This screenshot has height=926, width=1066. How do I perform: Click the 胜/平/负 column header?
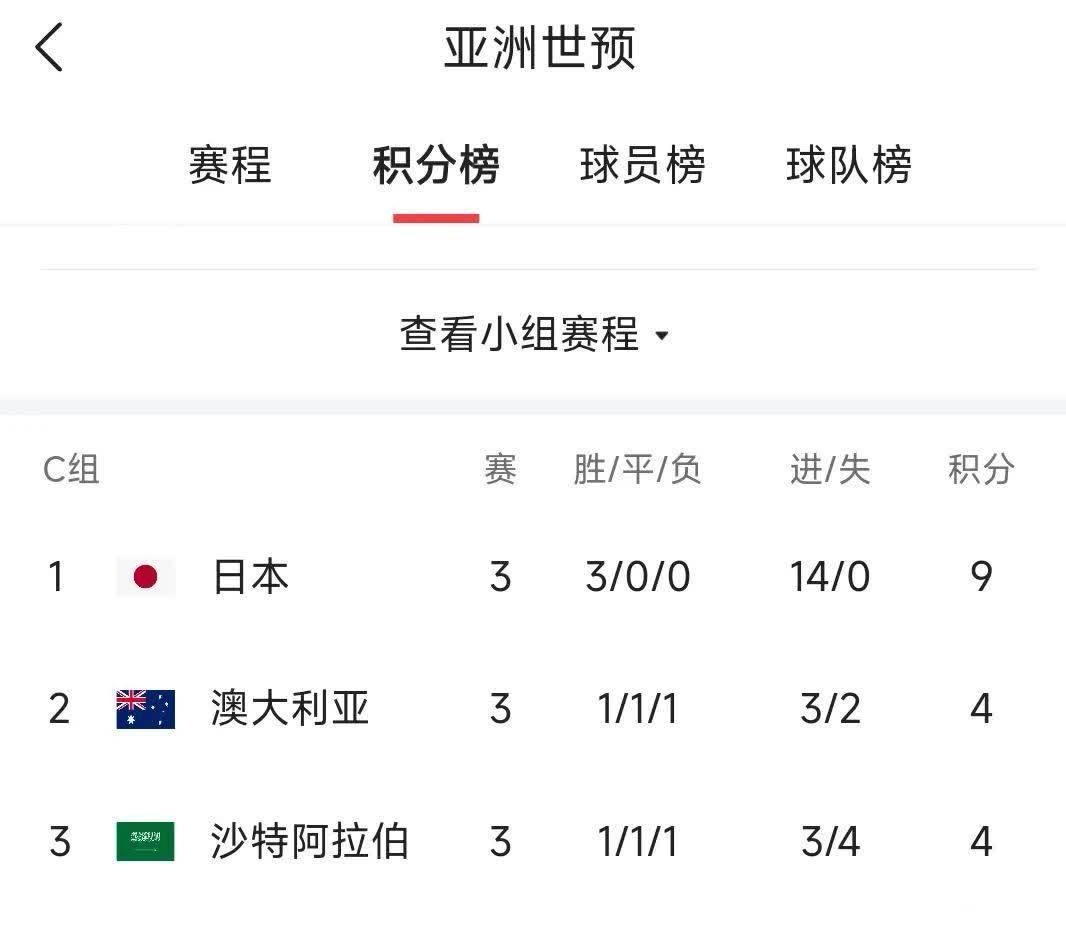[637, 469]
